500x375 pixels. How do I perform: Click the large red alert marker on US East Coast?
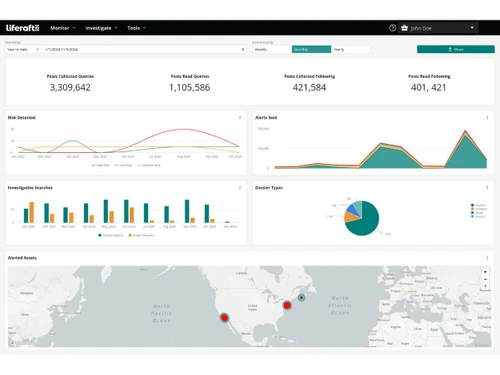[x=287, y=305]
